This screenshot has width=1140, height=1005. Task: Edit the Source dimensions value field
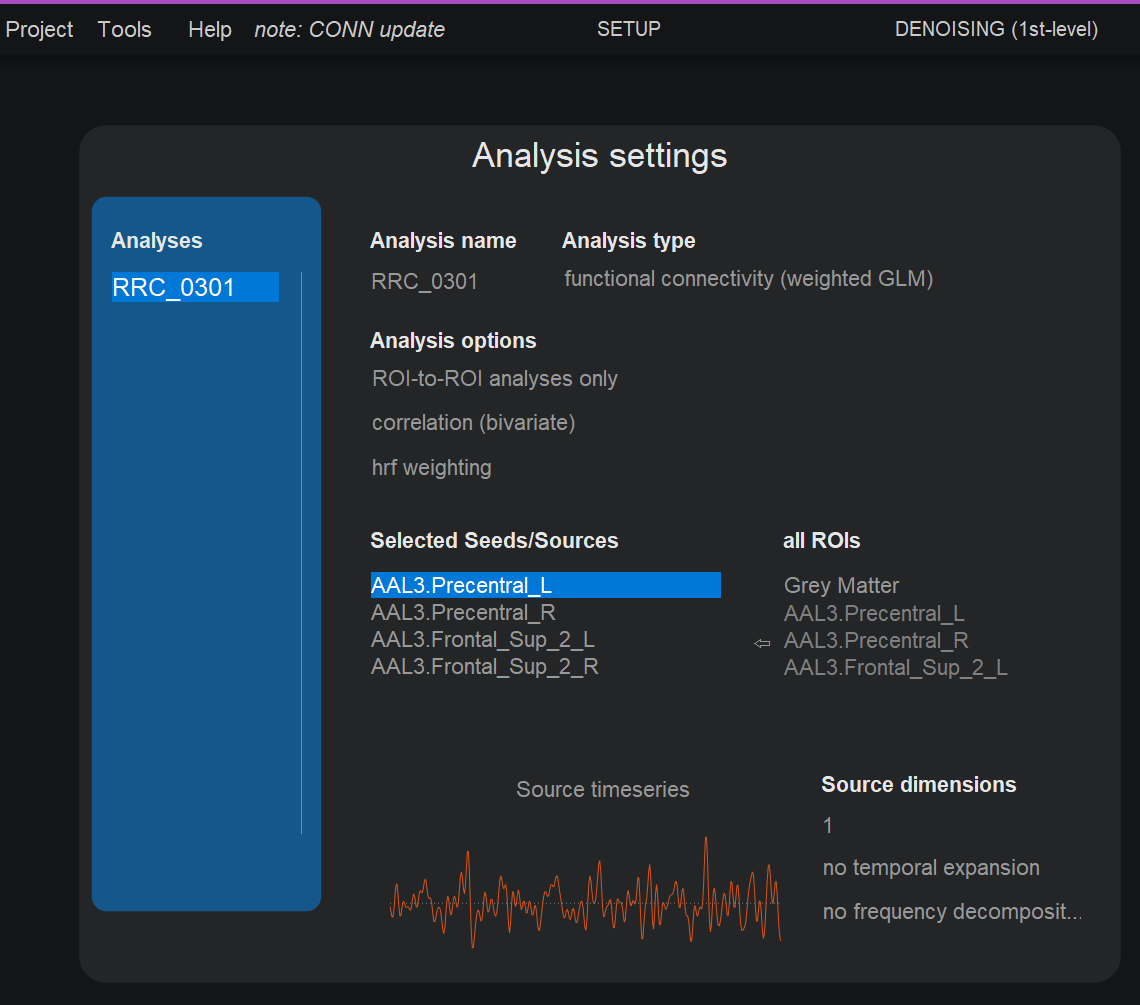(x=828, y=825)
